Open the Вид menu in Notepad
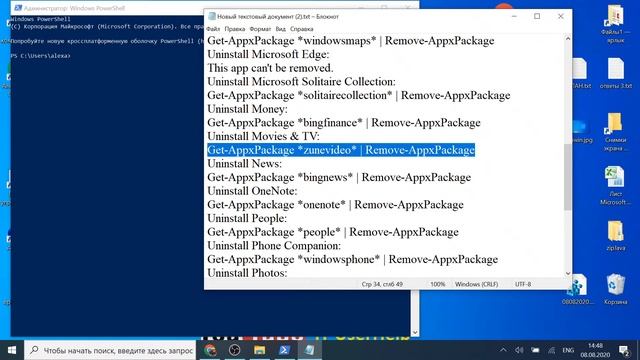Image resolution: width=640 pixels, height=360 pixels. click(280, 29)
